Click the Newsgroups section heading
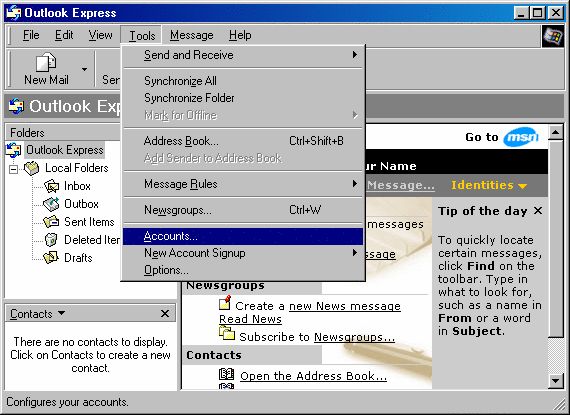This screenshot has width=570, height=415. point(225,286)
